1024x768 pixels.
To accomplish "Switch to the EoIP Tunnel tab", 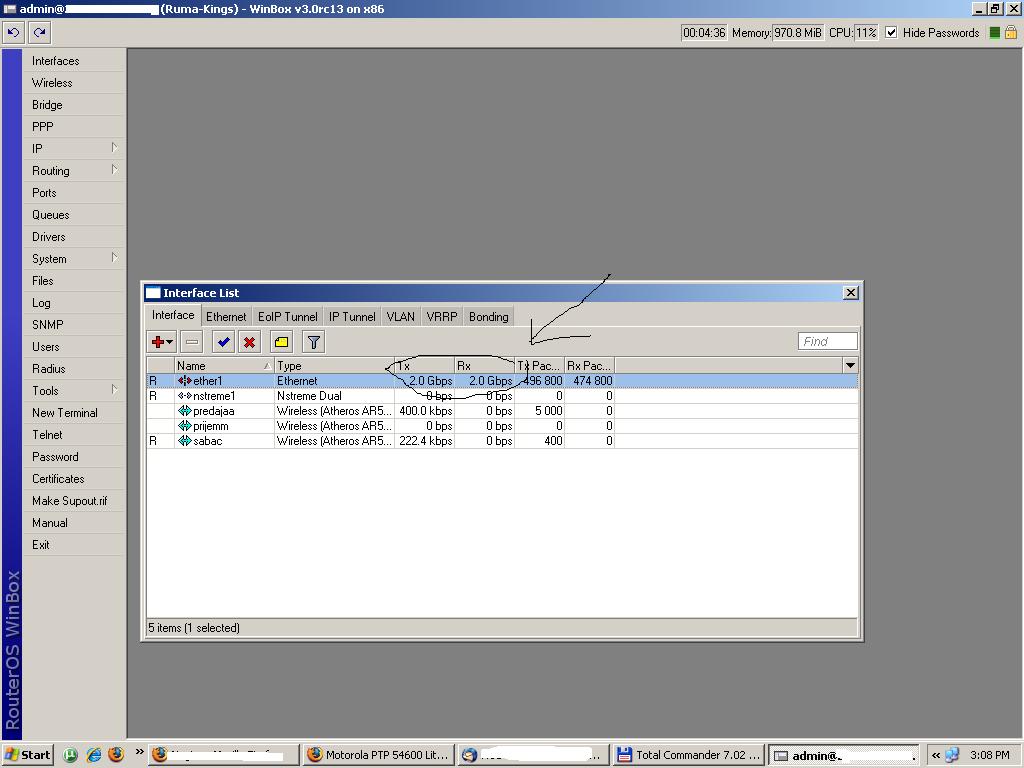I will pos(287,317).
